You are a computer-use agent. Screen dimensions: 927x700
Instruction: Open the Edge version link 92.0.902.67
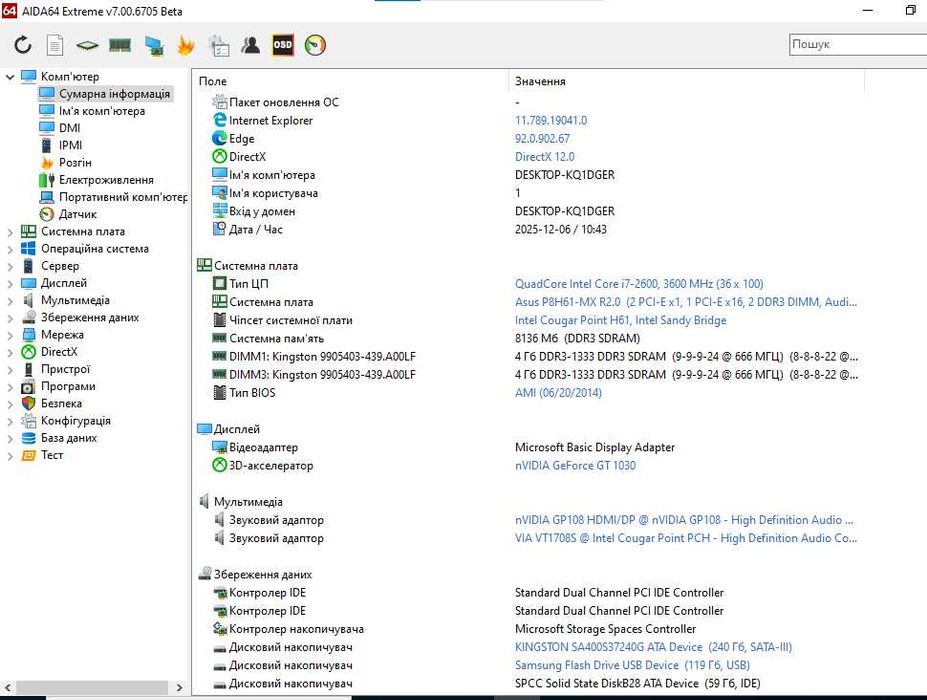tap(542, 138)
